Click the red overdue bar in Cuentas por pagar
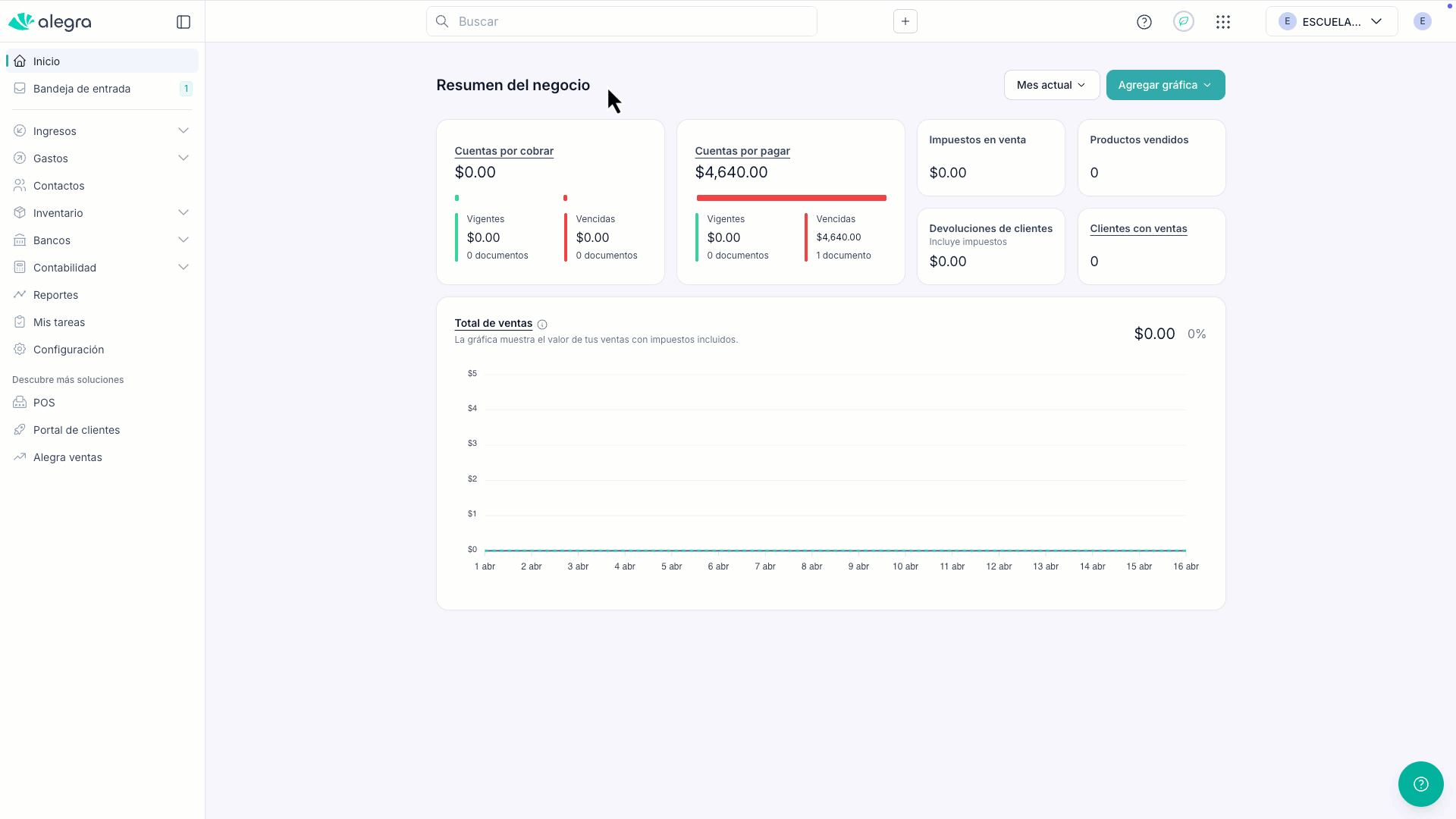The width and height of the screenshot is (1456, 819). click(x=791, y=198)
